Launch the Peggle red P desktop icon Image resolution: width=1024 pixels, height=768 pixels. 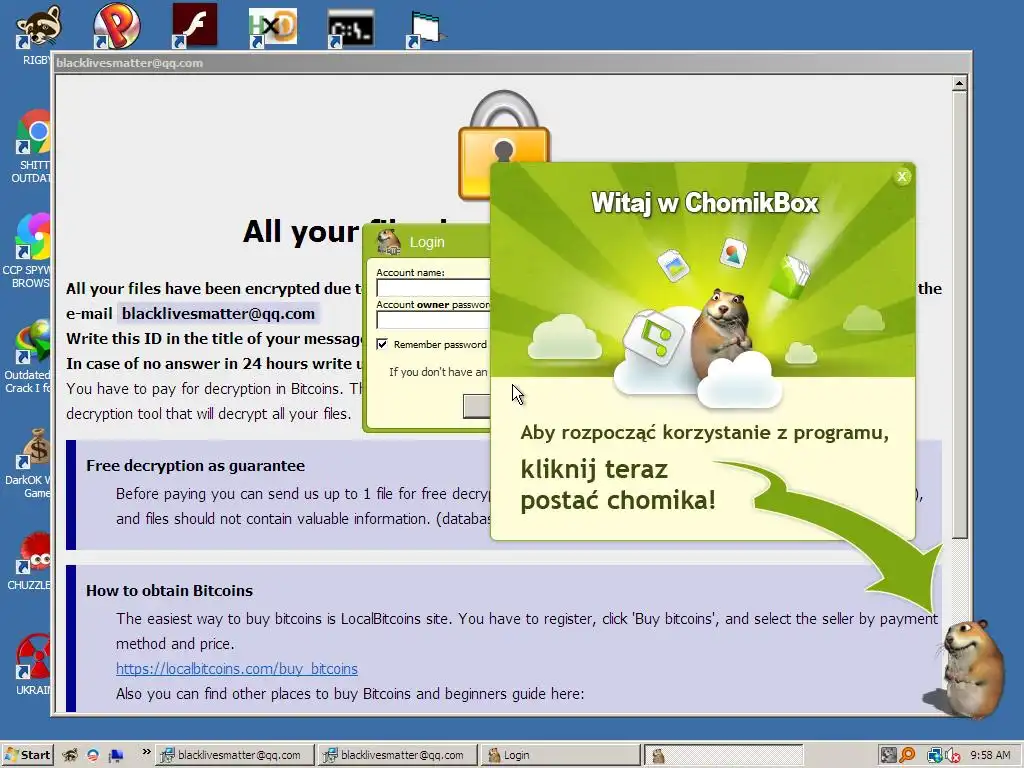click(117, 26)
